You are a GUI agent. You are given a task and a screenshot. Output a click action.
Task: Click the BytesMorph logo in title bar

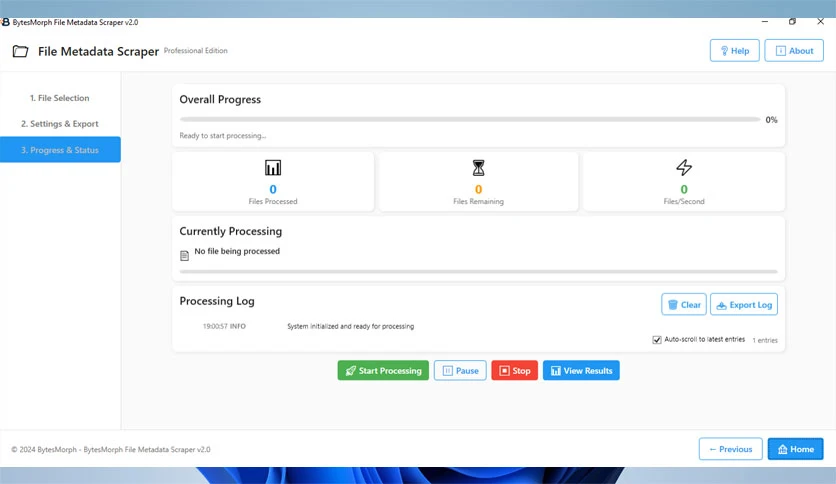point(5,22)
